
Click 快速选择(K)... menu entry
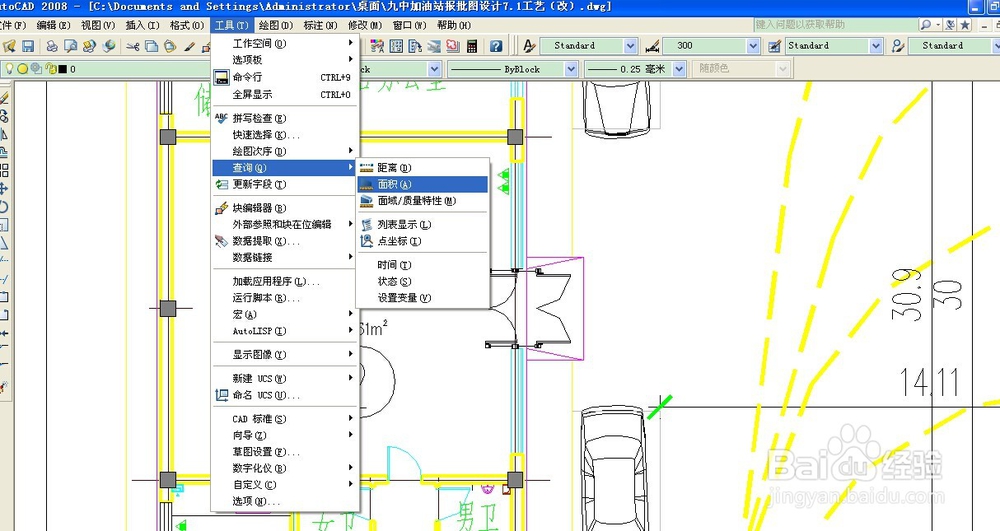pyautogui.click(x=285, y=135)
